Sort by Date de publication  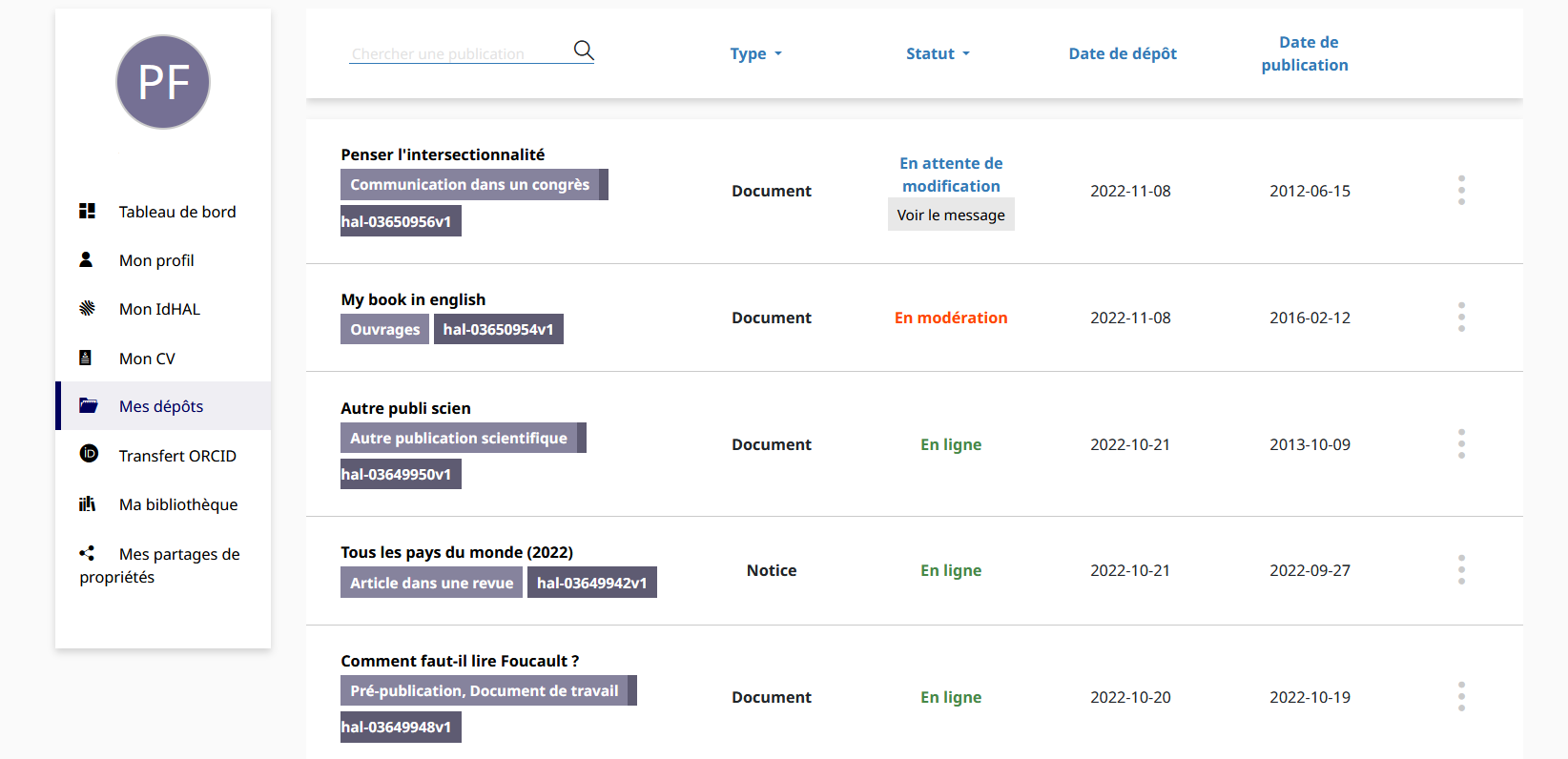coord(1305,53)
